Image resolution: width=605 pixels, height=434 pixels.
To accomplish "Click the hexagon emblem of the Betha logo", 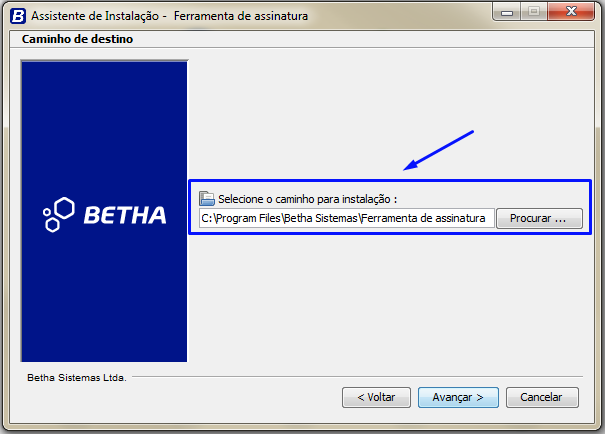I will (x=58, y=214).
